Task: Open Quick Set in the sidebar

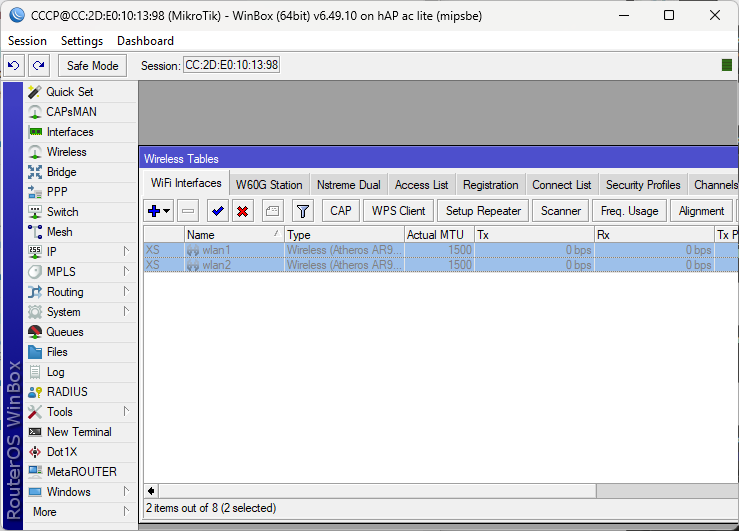Action: pyautogui.click(x=81, y=92)
